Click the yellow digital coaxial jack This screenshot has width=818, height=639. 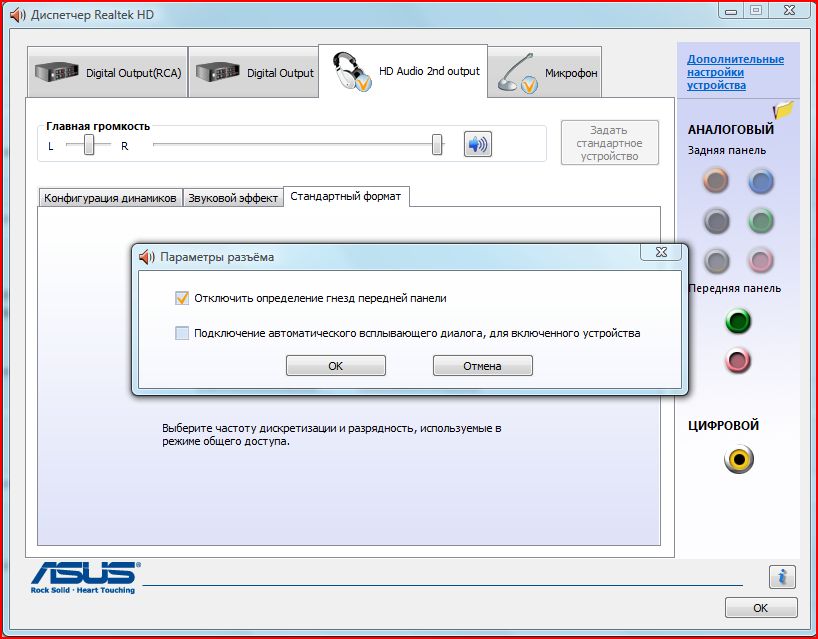pos(739,459)
